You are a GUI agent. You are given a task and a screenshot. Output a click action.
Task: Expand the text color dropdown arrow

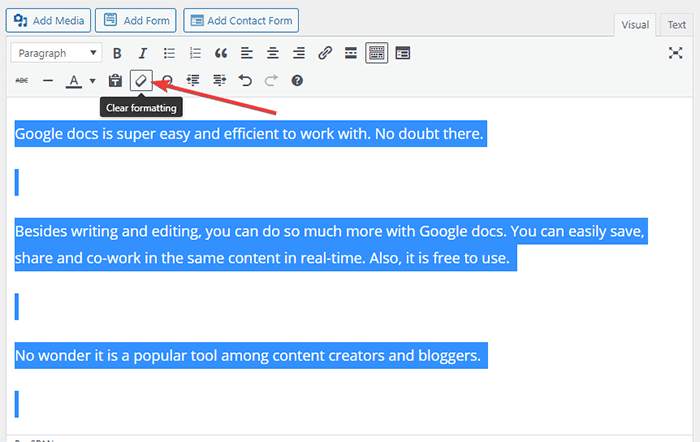pos(92,80)
